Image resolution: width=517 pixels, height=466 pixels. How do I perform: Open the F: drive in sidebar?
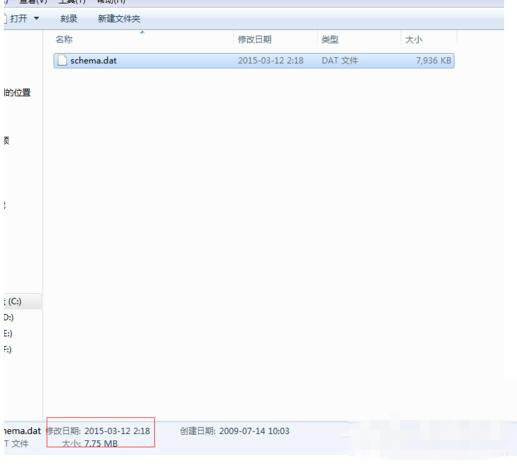pyautogui.click(x=8, y=349)
